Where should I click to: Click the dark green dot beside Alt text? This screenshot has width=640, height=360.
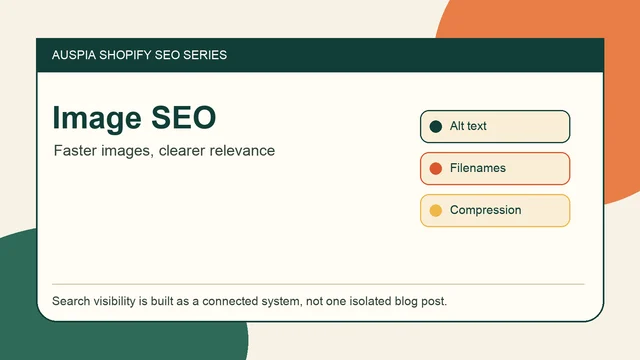pos(436,127)
